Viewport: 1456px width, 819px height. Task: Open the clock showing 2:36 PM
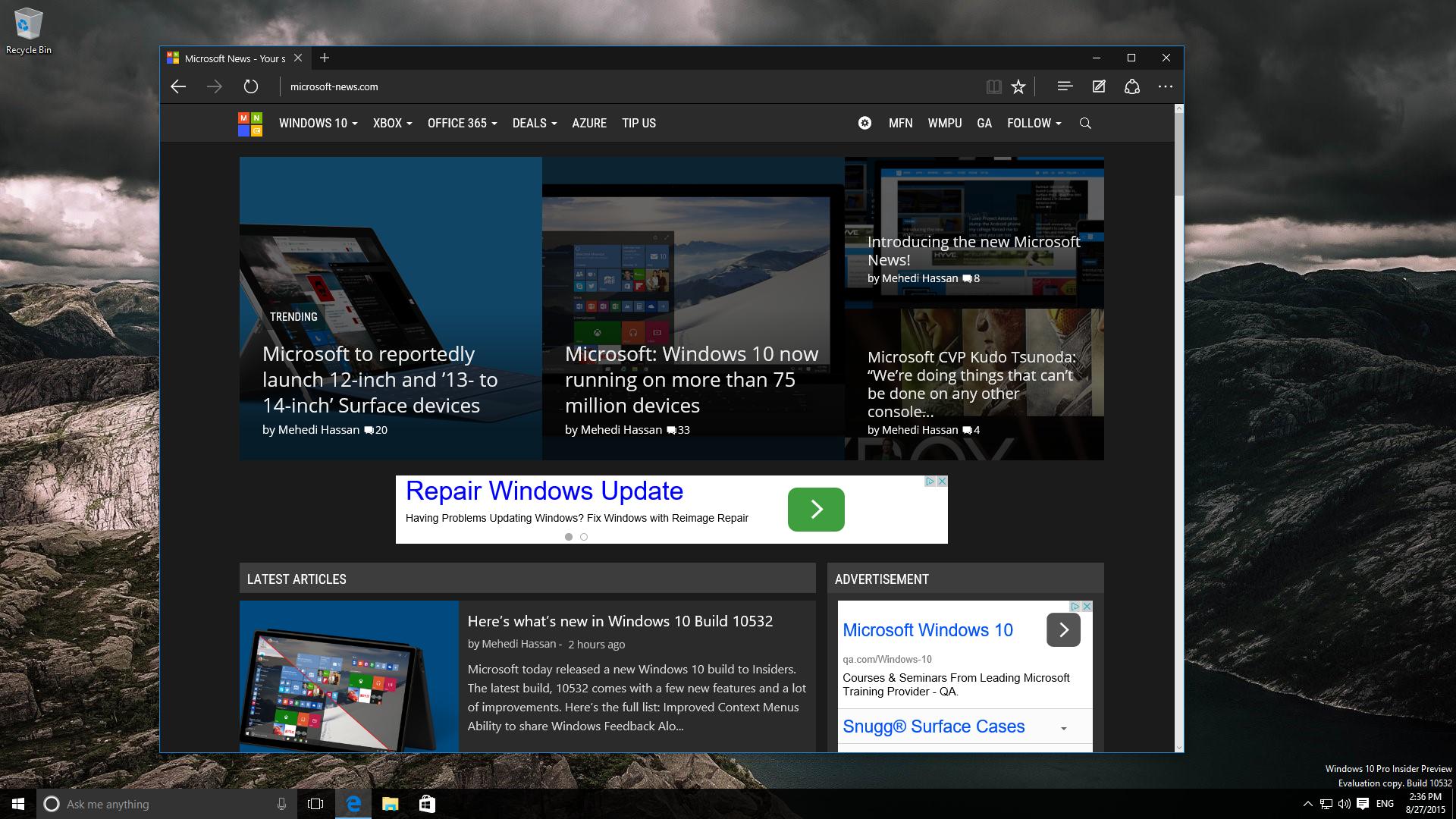click(x=1425, y=804)
